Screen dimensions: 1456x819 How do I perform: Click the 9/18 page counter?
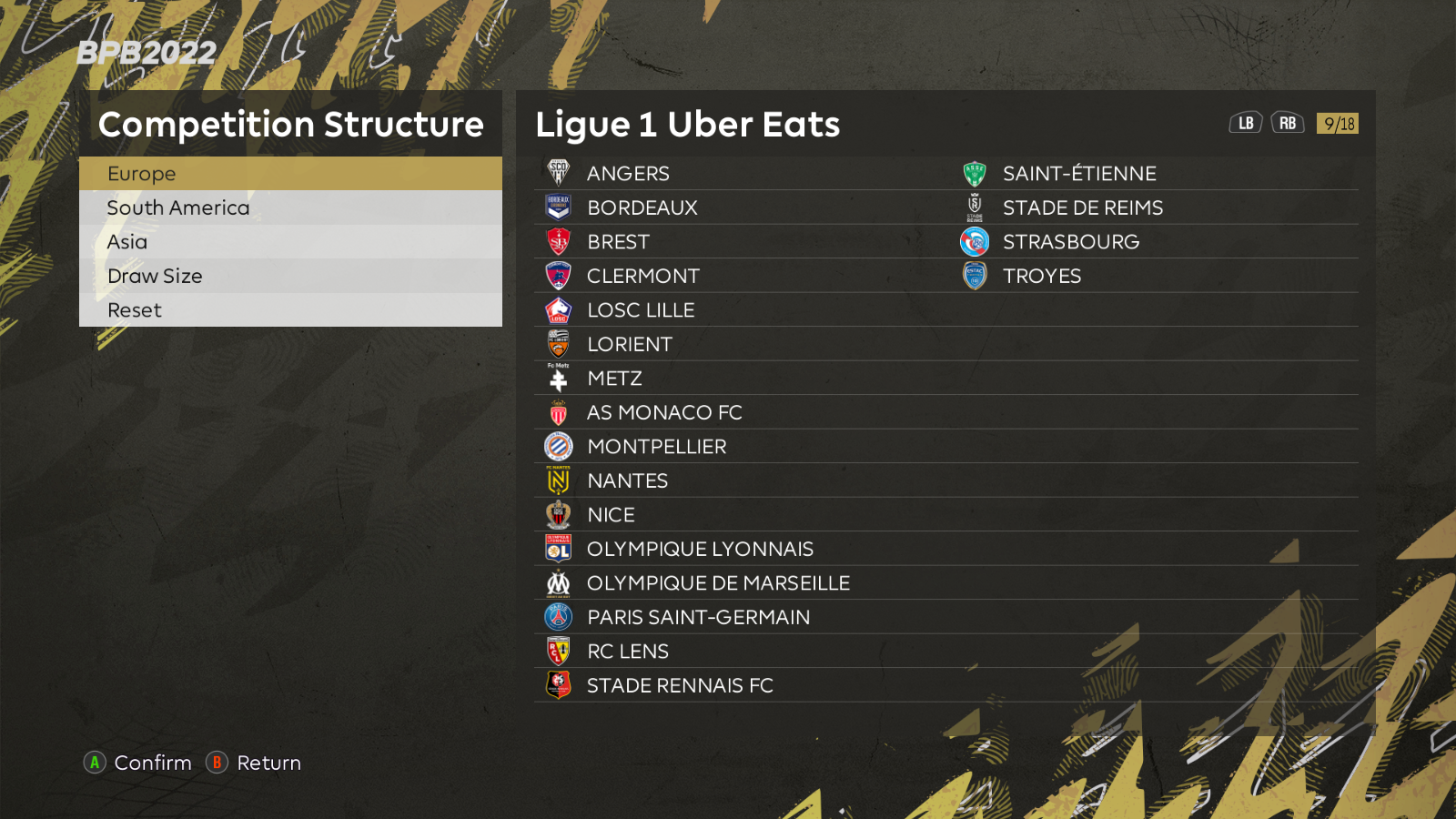point(1338,123)
